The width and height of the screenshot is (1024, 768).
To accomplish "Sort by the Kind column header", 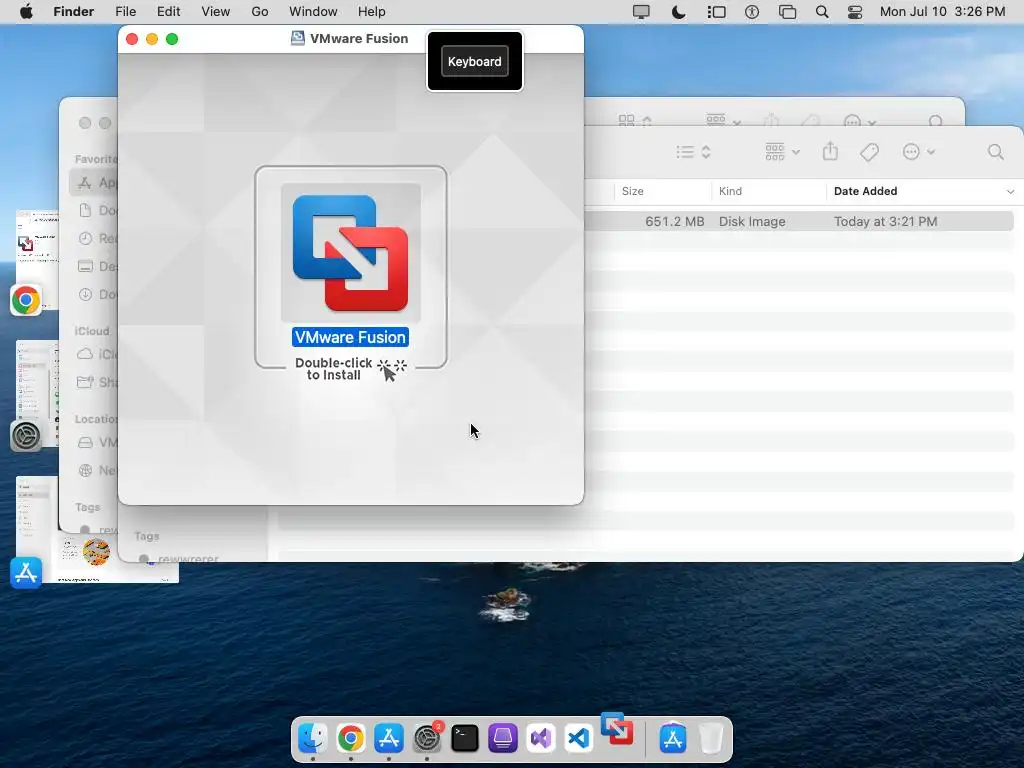I will coord(730,191).
